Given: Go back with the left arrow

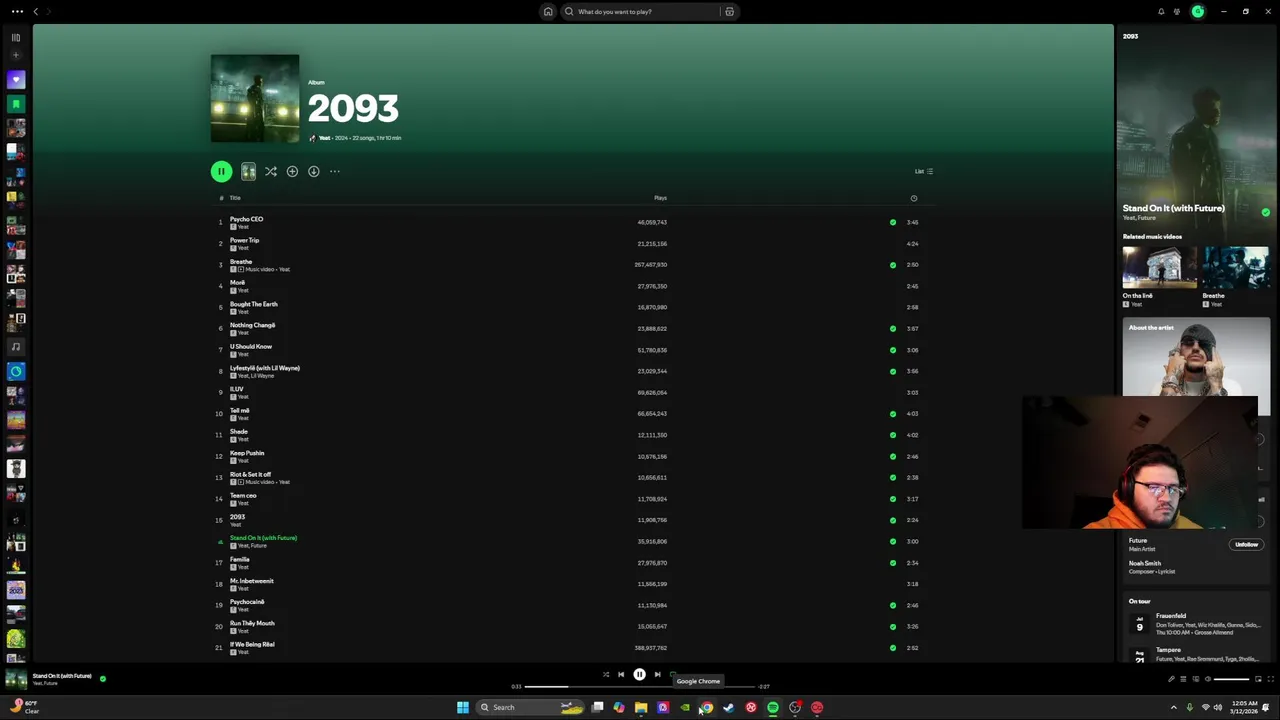Looking at the screenshot, I should (35, 11).
